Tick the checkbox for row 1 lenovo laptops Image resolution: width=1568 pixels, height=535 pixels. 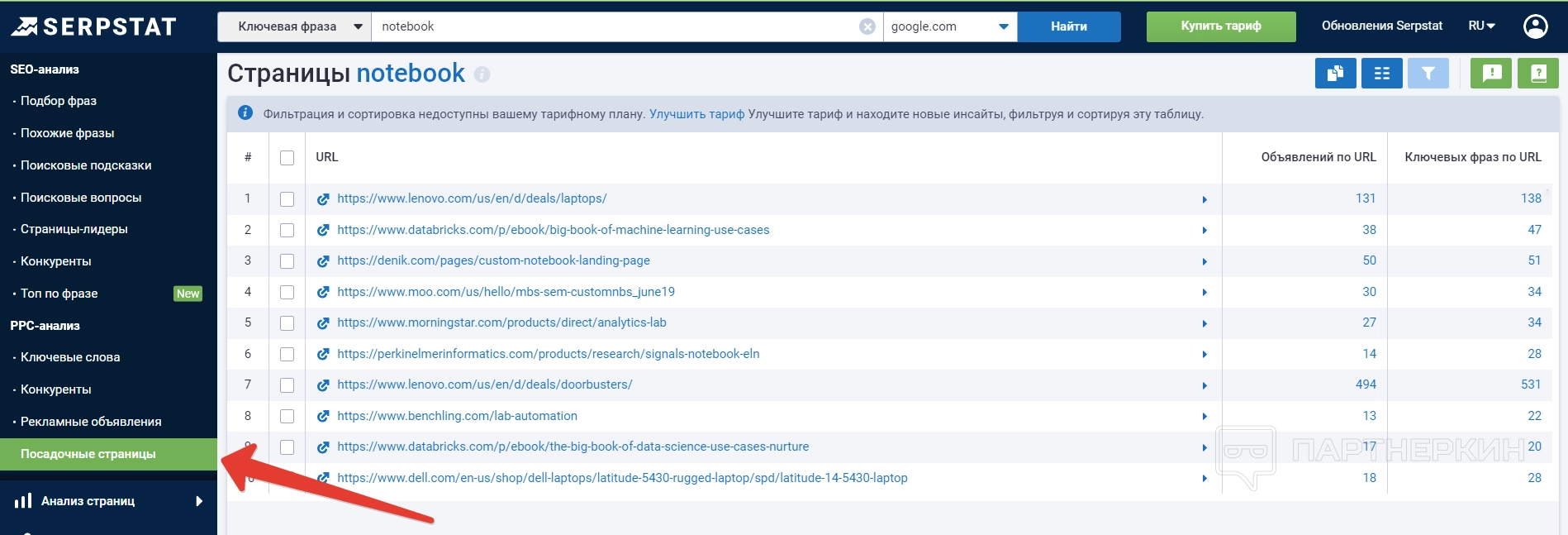[287, 199]
